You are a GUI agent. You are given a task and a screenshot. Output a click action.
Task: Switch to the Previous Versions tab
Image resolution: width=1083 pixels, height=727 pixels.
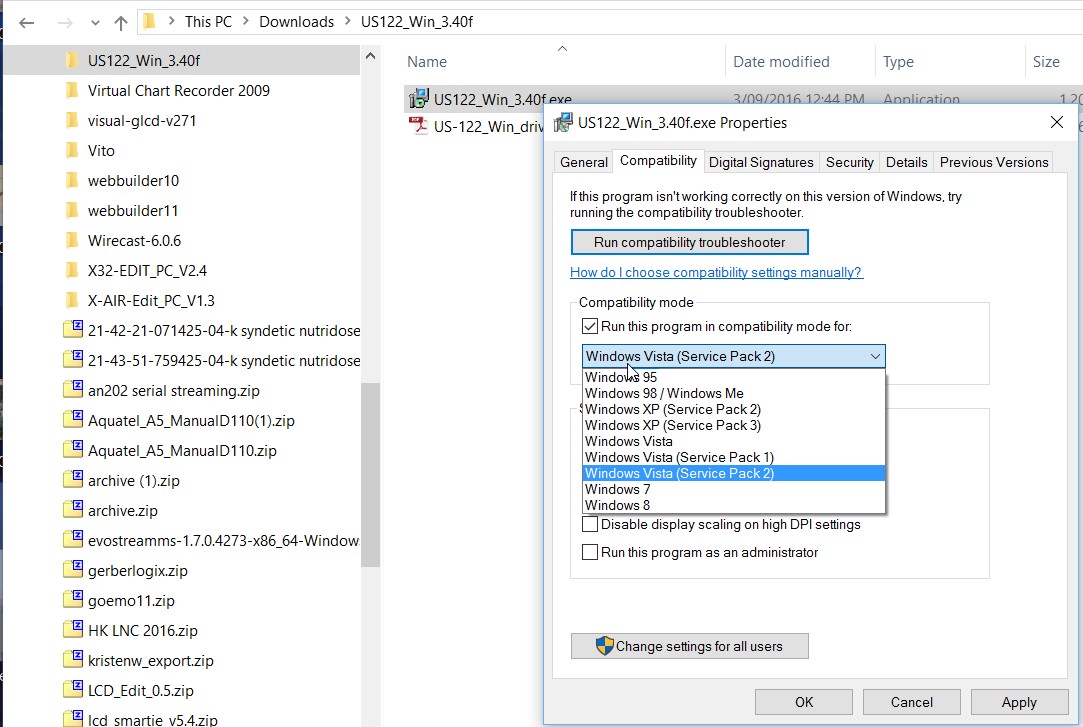994,162
